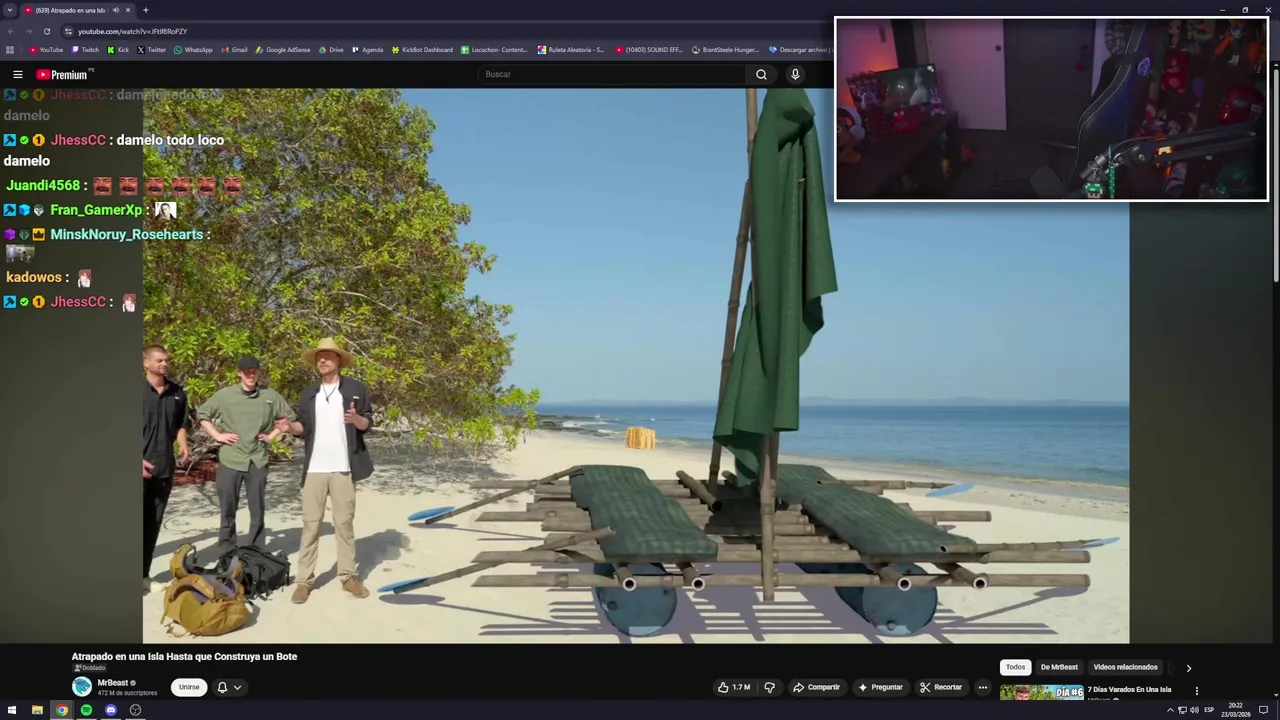
Task: Like the video with thumbs up
Action: pyautogui.click(x=733, y=687)
